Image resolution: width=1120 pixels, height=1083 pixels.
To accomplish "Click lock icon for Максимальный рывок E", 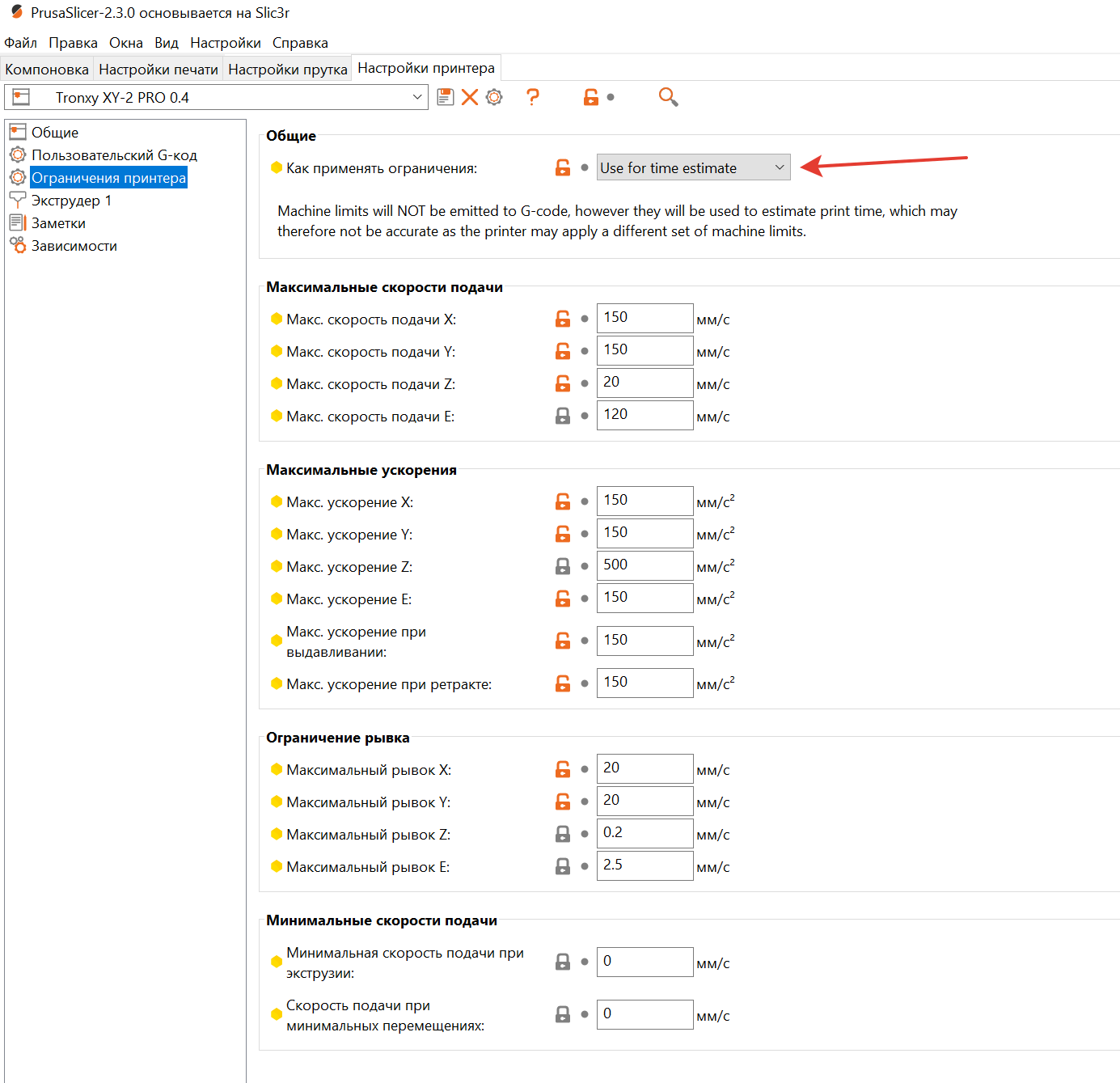I will (x=563, y=866).
